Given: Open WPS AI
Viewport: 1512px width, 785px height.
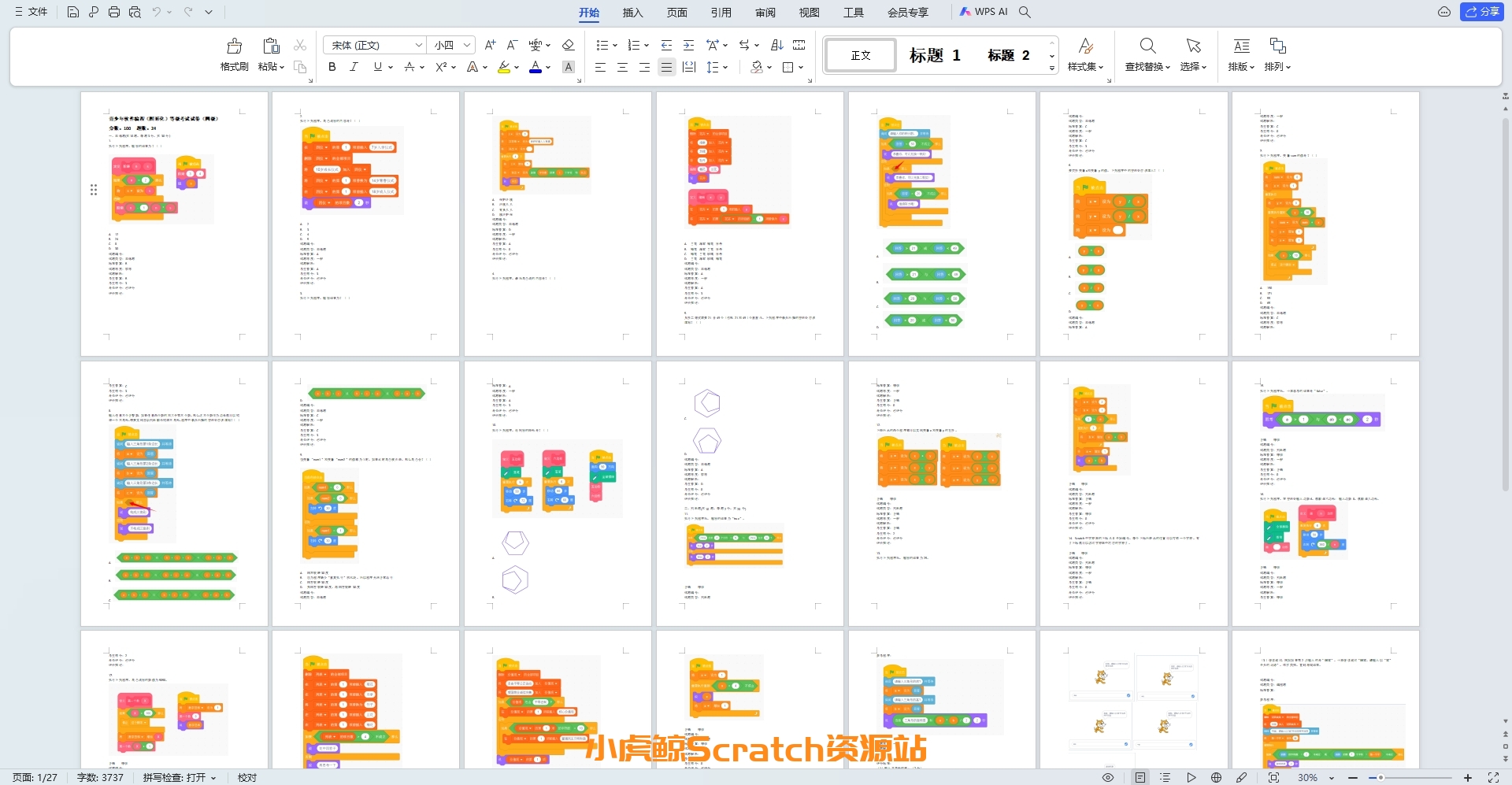Looking at the screenshot, I should pos(984,12).
